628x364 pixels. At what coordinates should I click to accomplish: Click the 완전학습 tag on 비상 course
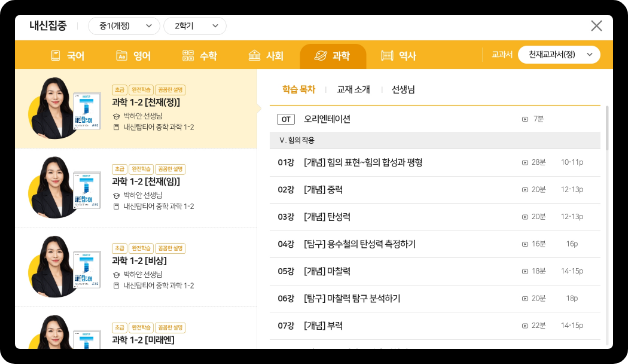(x=141, y=248)
